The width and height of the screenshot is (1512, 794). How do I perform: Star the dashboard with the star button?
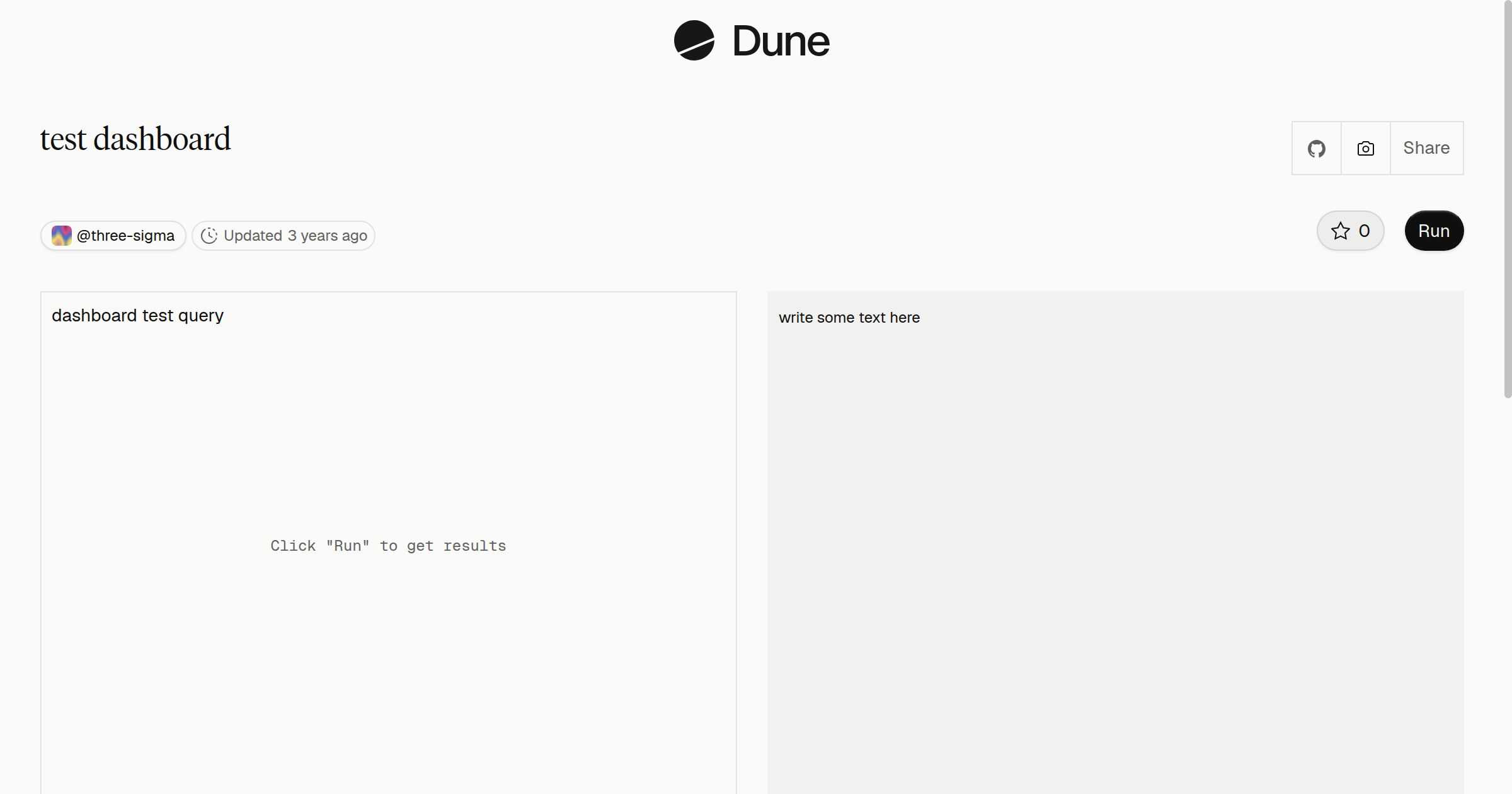click(x=1350, y=231)
